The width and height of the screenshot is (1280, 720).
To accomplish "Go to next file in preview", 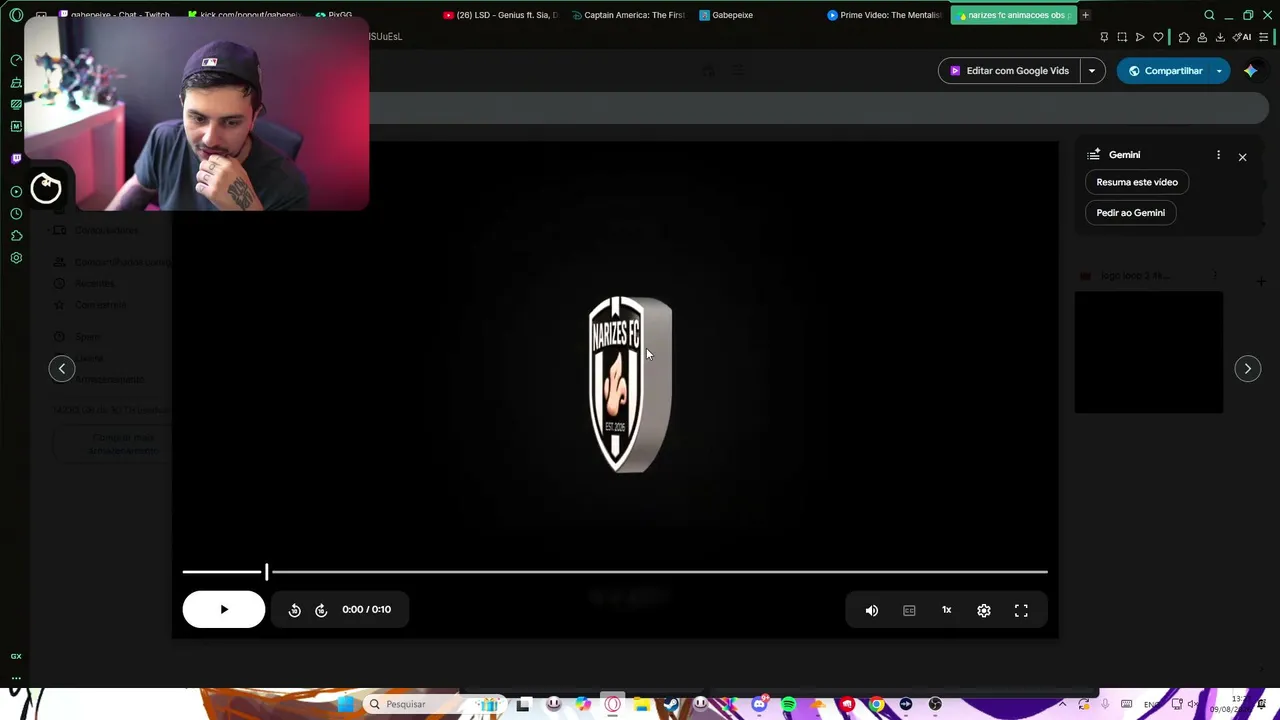I will pos(1247,369).
